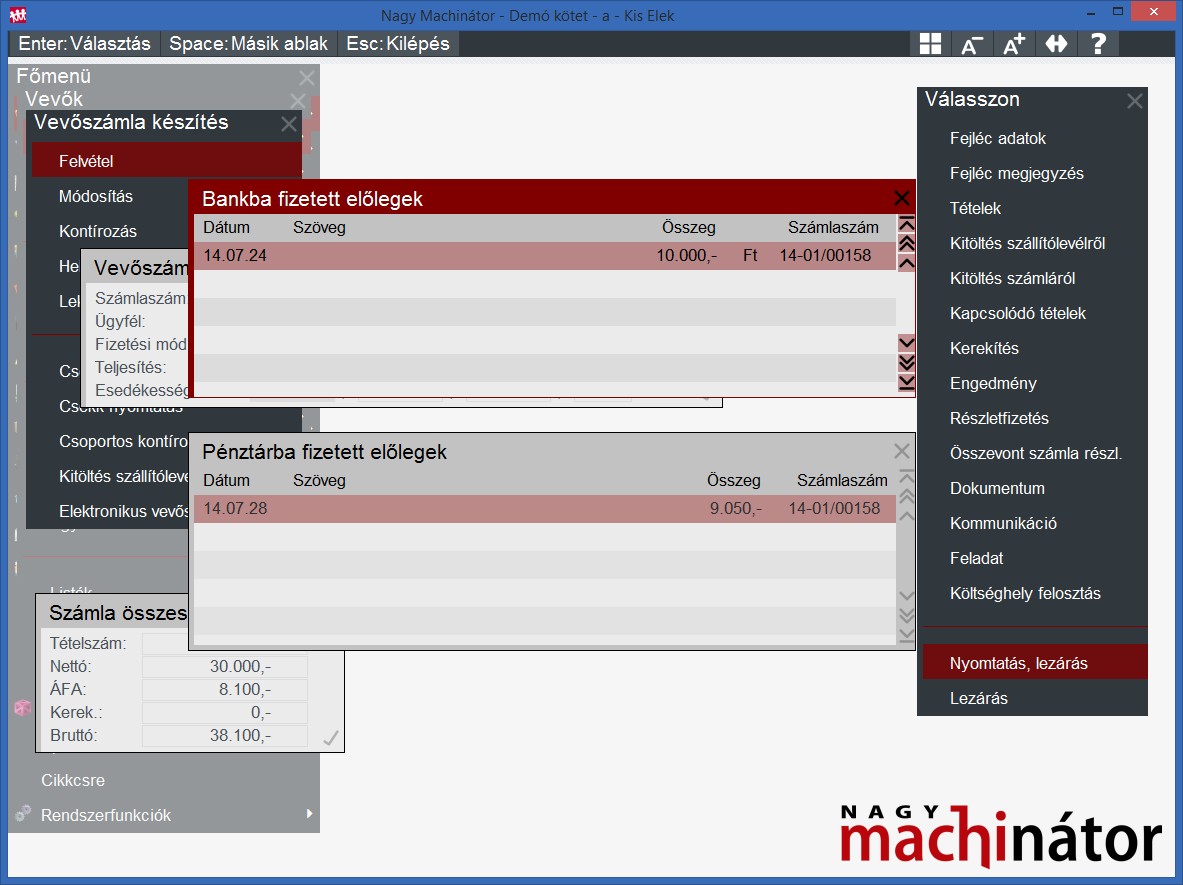
Task: Click the four-square window layout icon
Action: point(930,44)
